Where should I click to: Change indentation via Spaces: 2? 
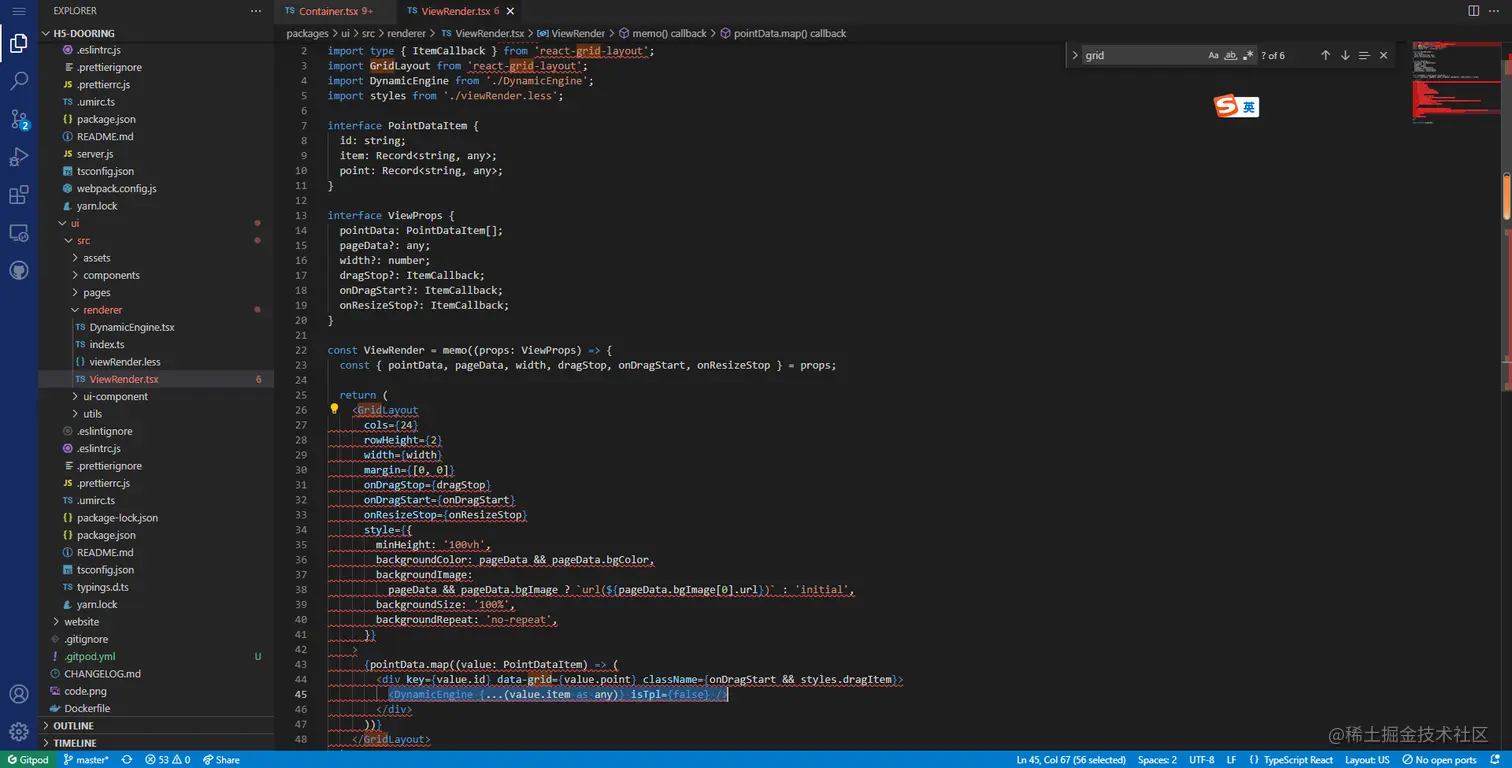point(1157,760)
